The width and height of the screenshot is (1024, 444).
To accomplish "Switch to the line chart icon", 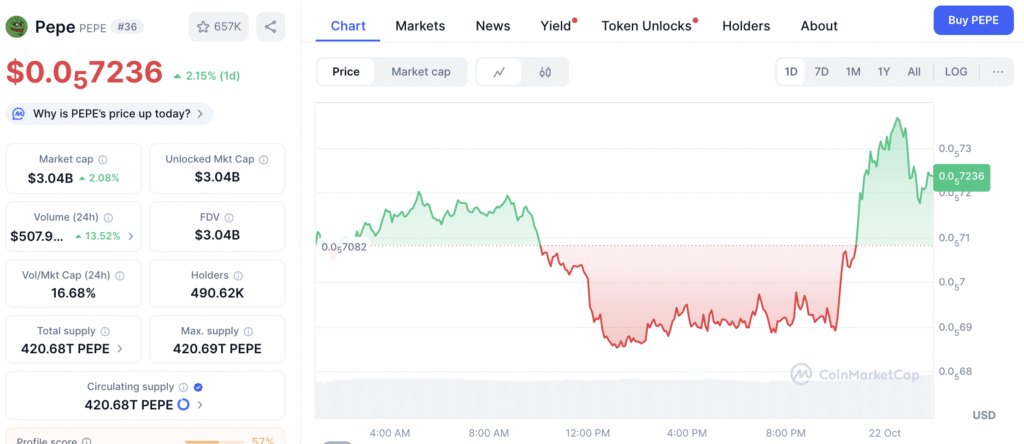I will coord(499,72).
